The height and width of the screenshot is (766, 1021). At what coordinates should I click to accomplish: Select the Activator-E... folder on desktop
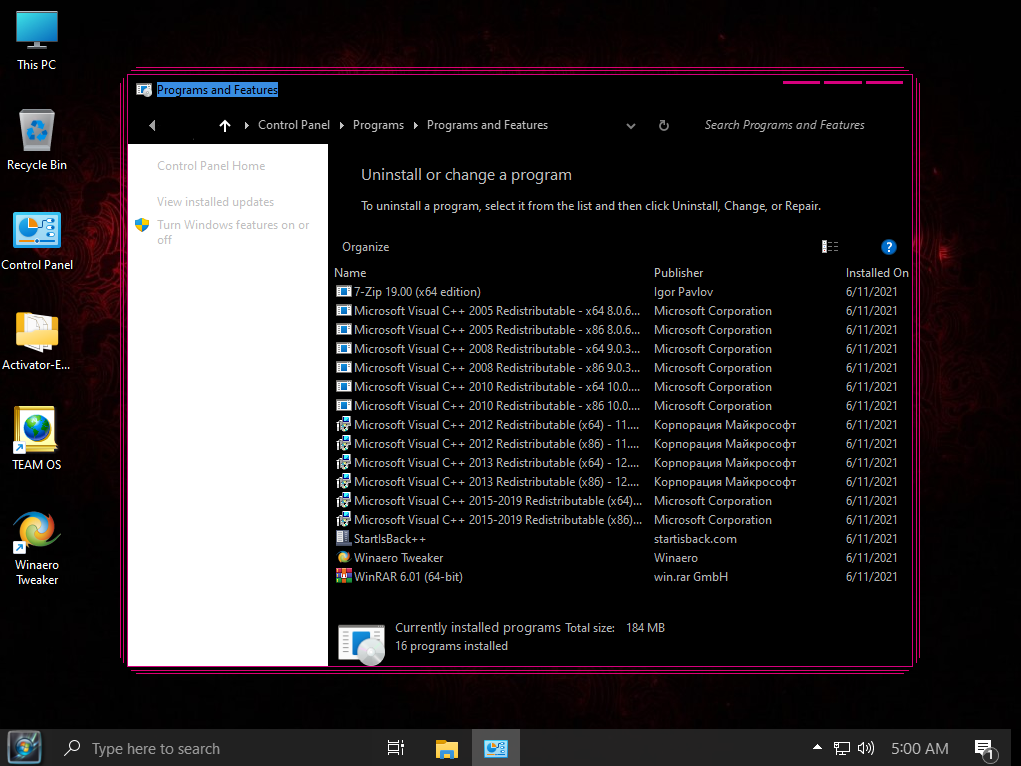click(x=36, y=341)
